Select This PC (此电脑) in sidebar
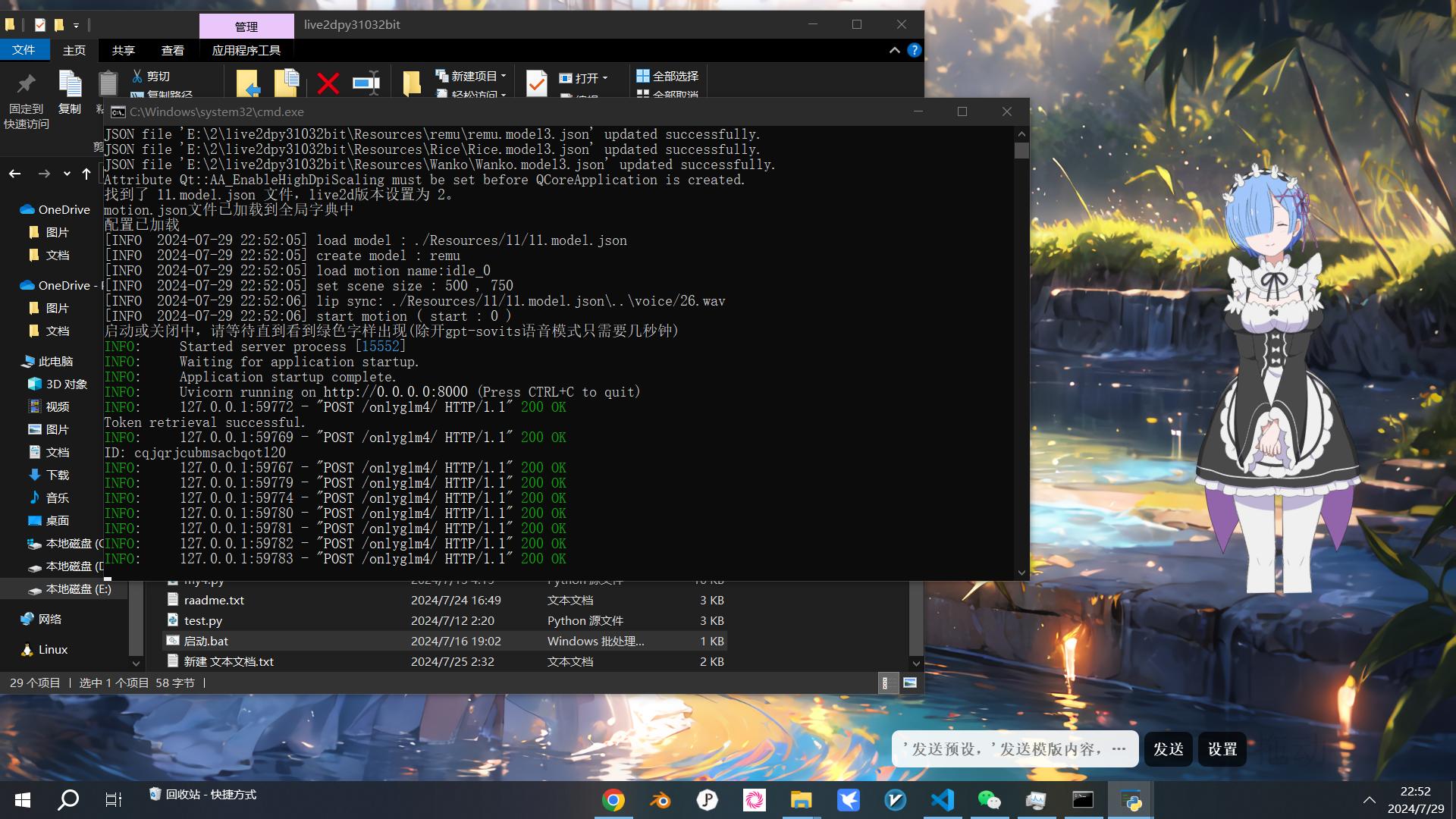 click(x=48, y=362)
